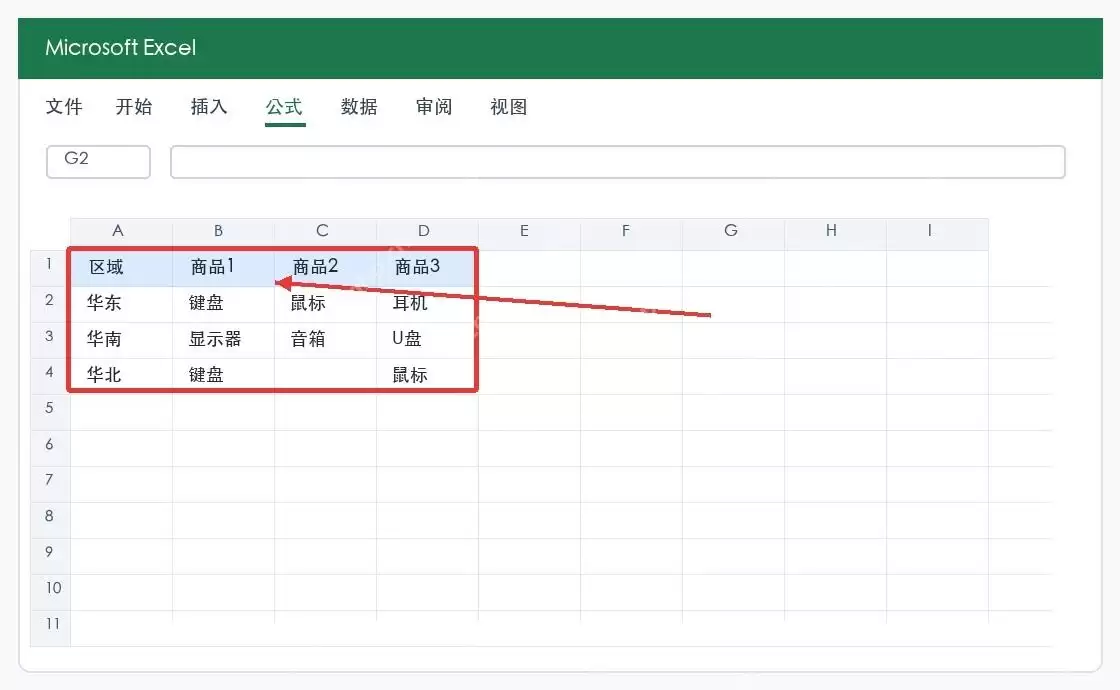Select row 3 header
The image size is (1120, 690).
pyautogui.click(x=50, y=340)
